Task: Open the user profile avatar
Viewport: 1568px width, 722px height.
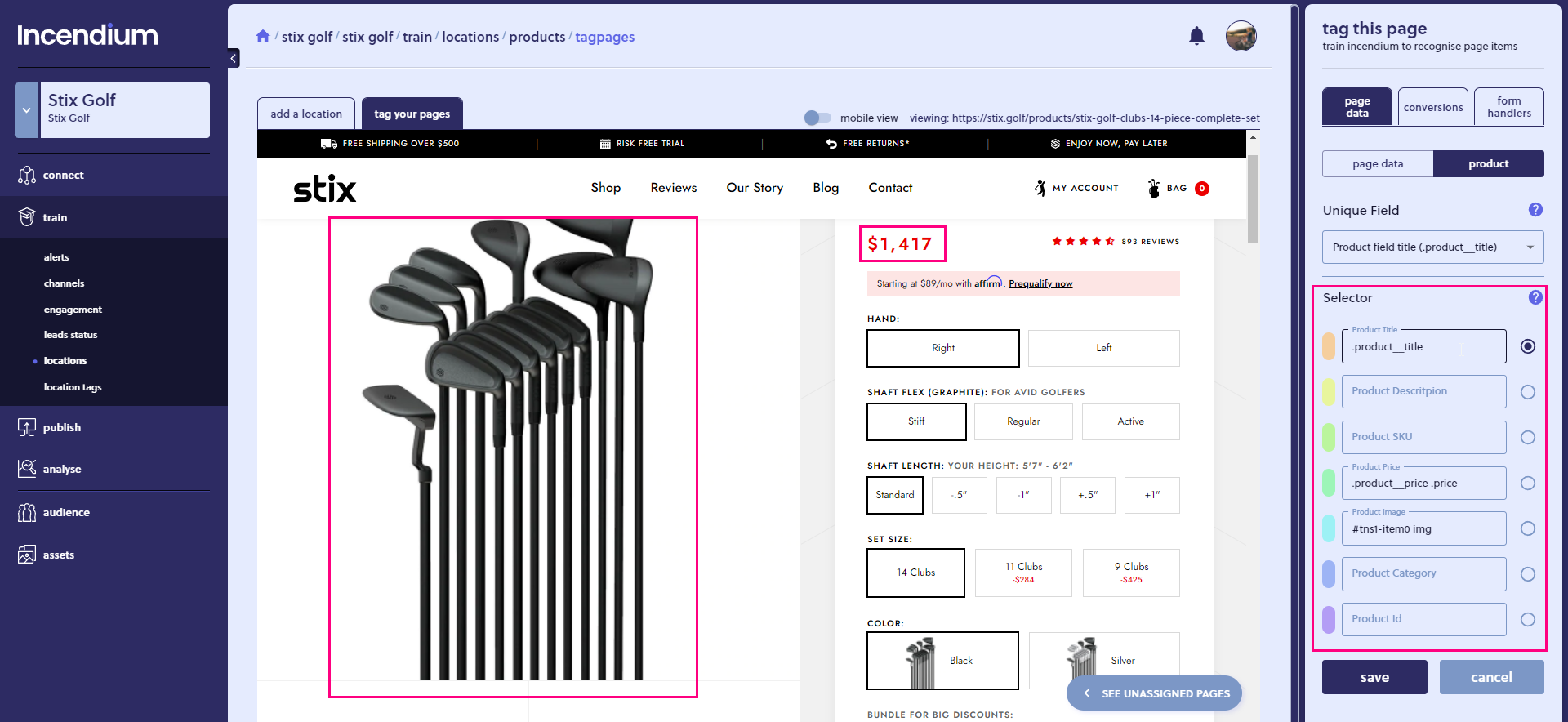Action: coord(1241,36)
